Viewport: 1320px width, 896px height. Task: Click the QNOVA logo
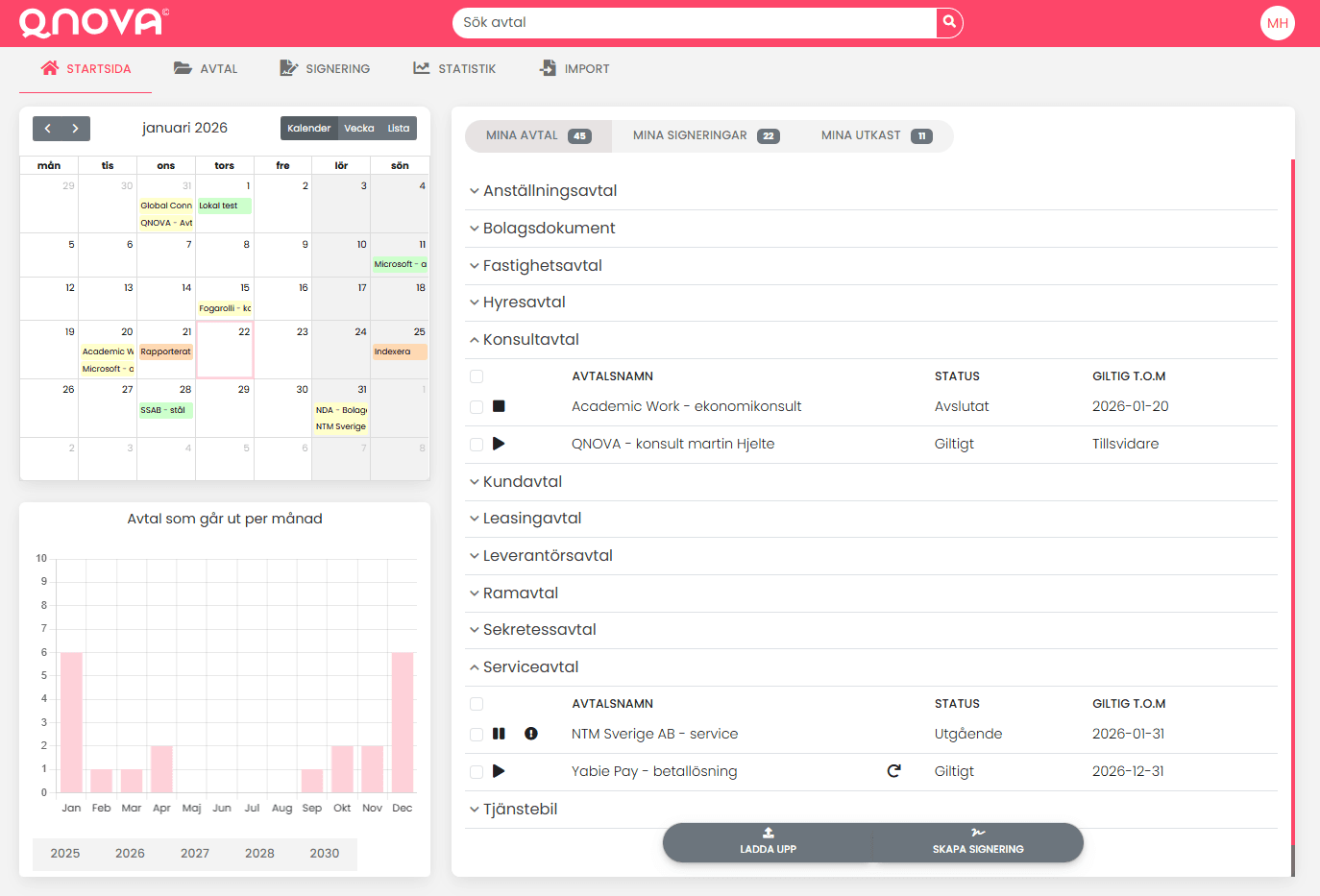coord(93,22)
